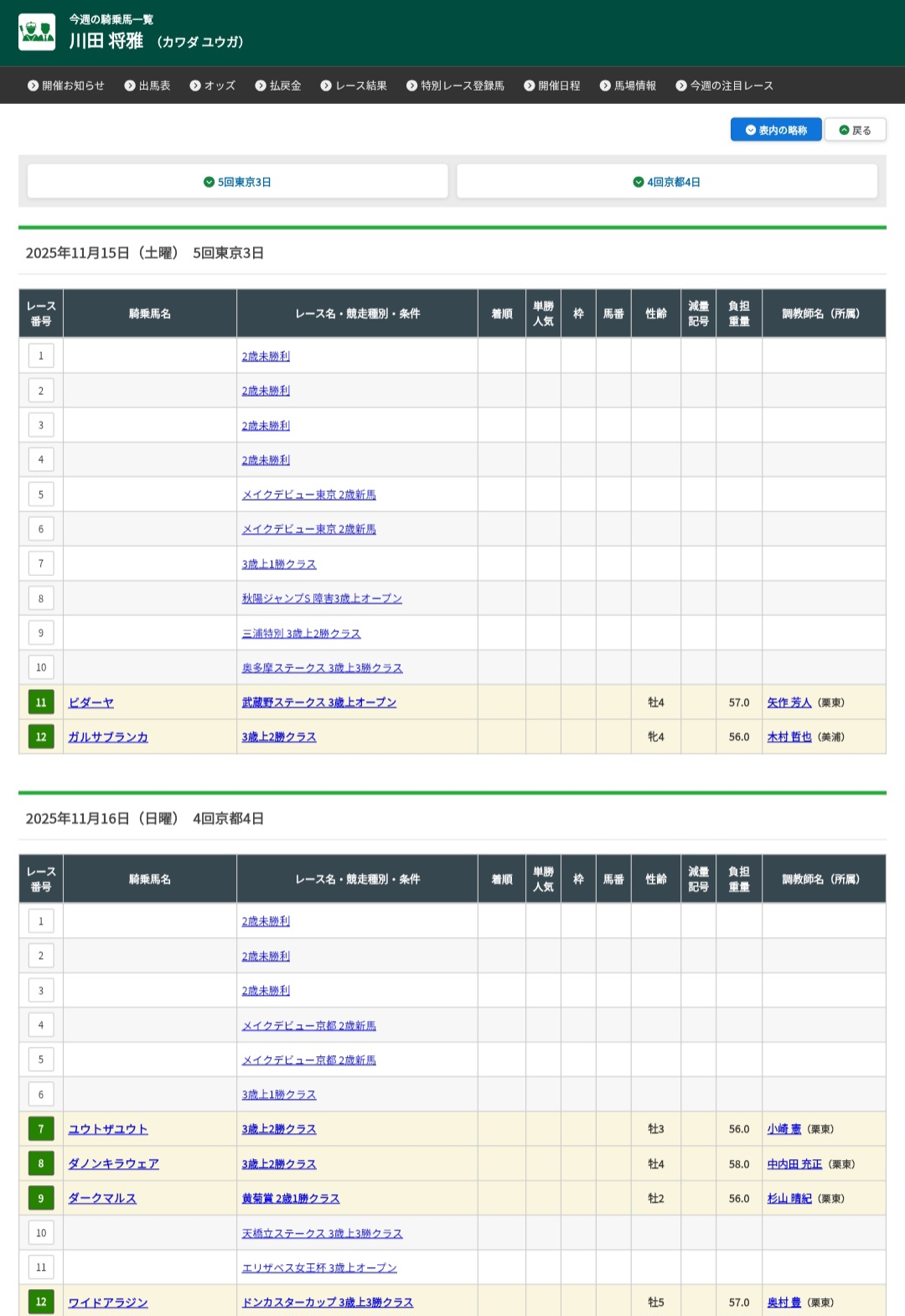Open trainer 杉山 晴紀 link
The height and width of the screenshot is (1316, 905).
[x=789, y=1199]
